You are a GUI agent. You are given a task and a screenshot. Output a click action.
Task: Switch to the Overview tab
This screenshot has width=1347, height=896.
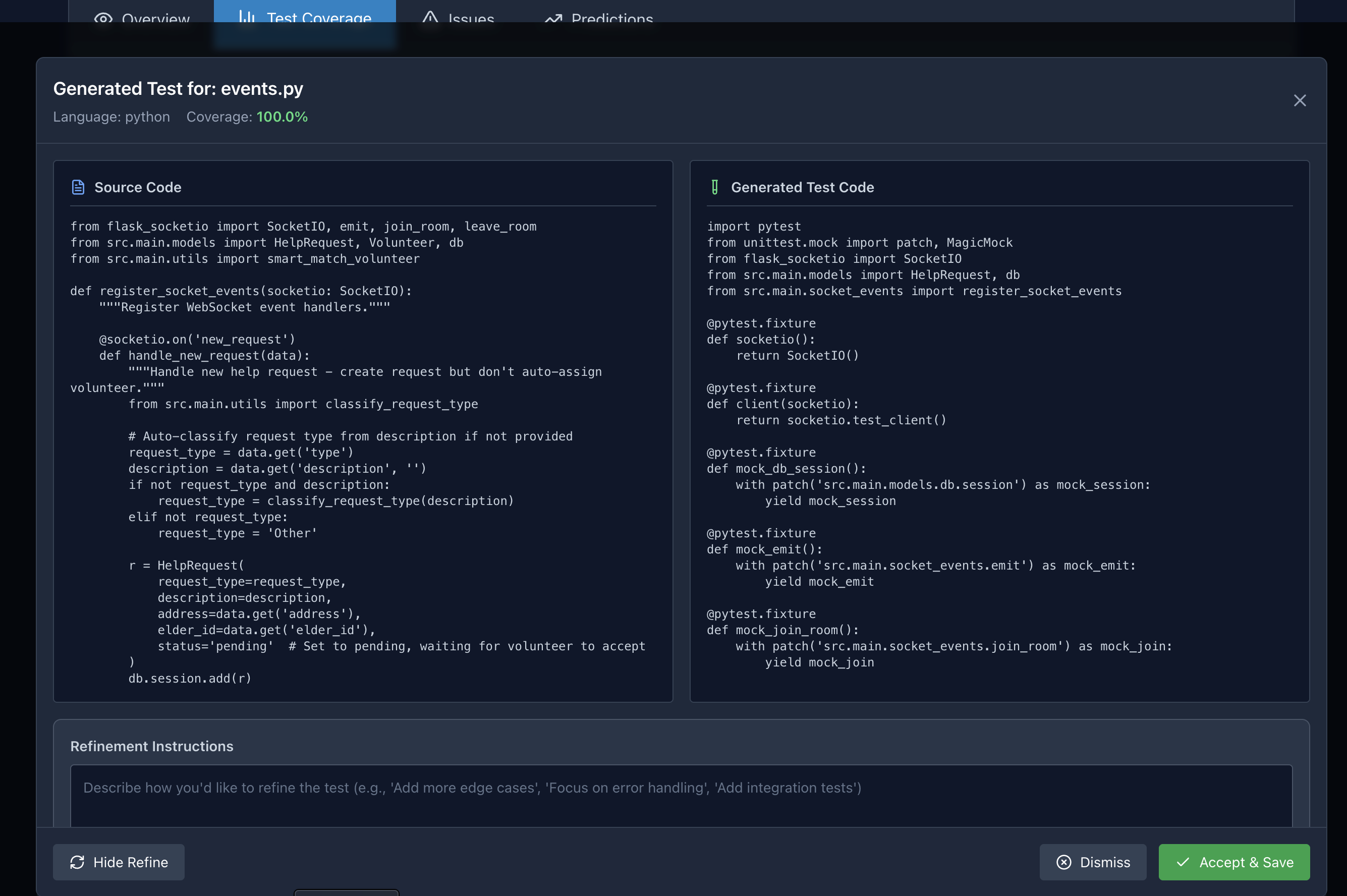point(155,18)
